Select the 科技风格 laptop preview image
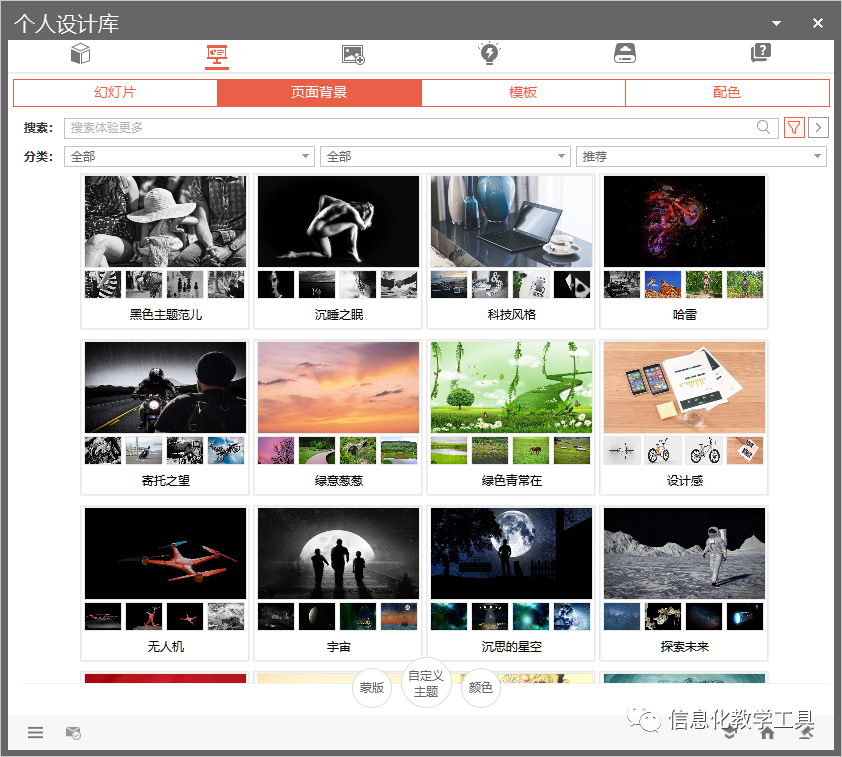 (x=511, y=221)
